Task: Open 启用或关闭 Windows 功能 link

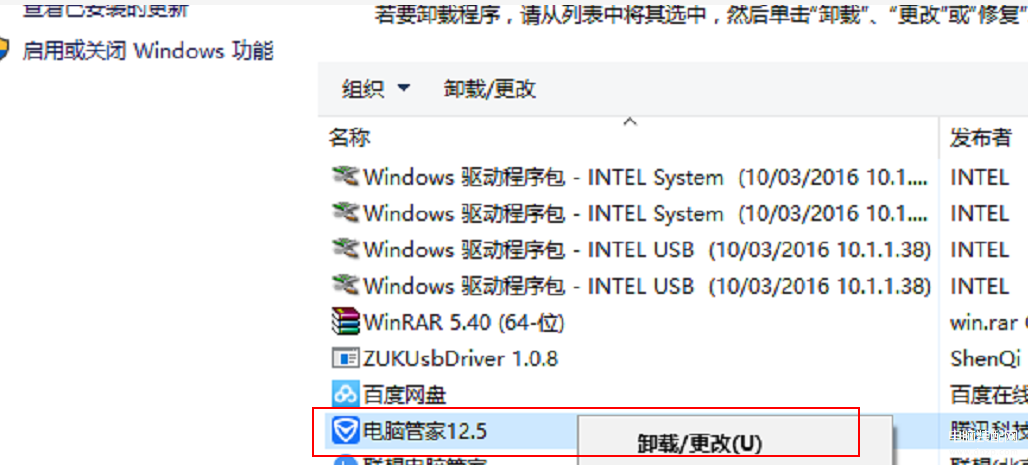Action: (148, 51)
